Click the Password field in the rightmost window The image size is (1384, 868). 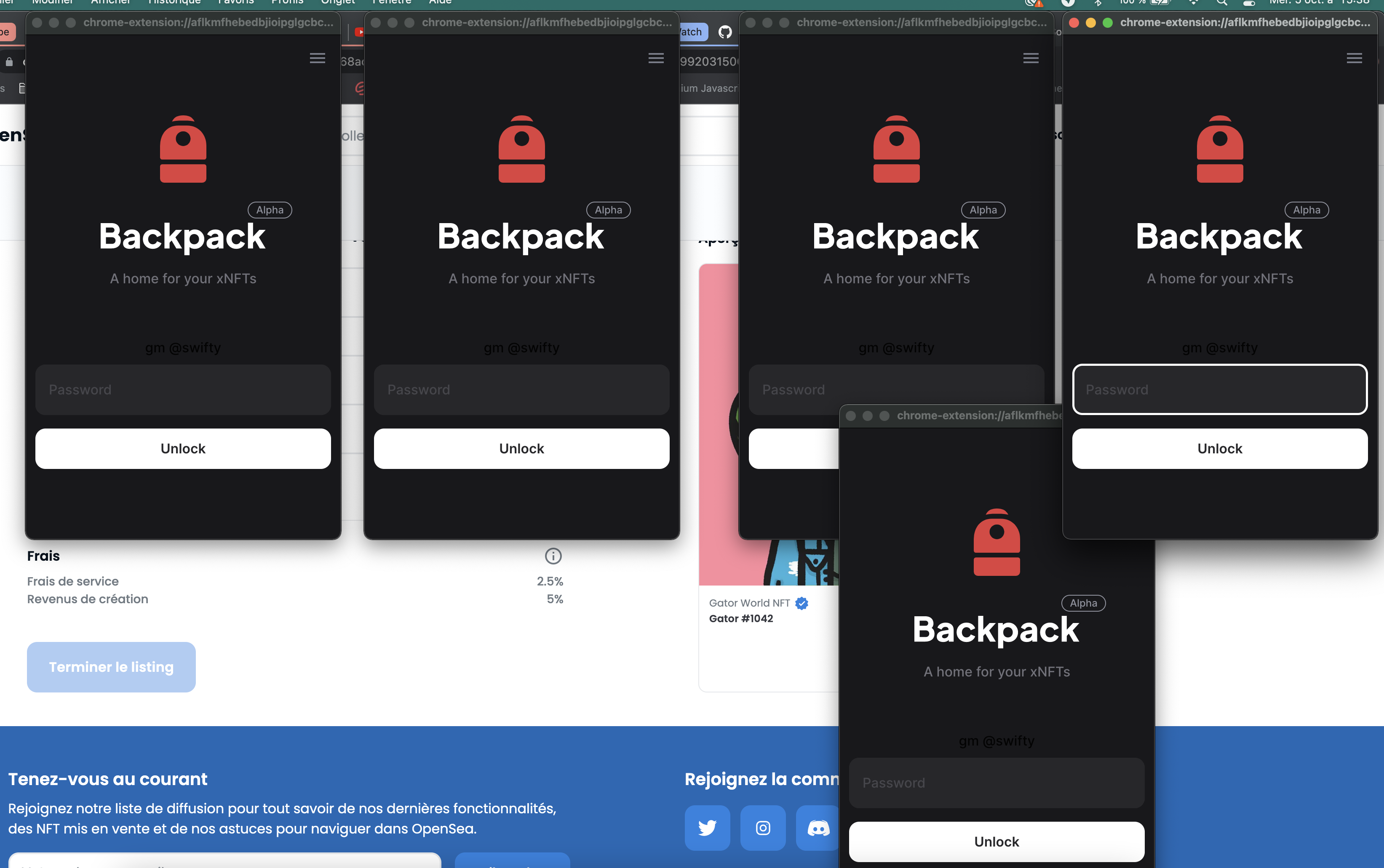[1219, 389]
